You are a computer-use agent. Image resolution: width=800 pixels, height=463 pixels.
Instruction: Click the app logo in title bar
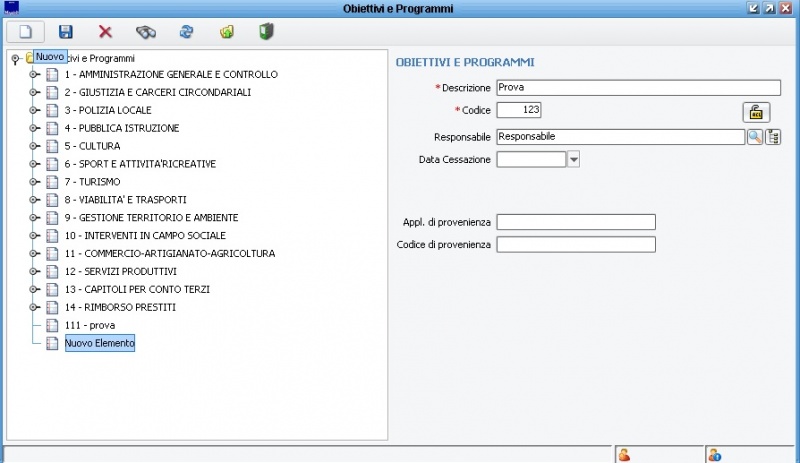point(11,8)
